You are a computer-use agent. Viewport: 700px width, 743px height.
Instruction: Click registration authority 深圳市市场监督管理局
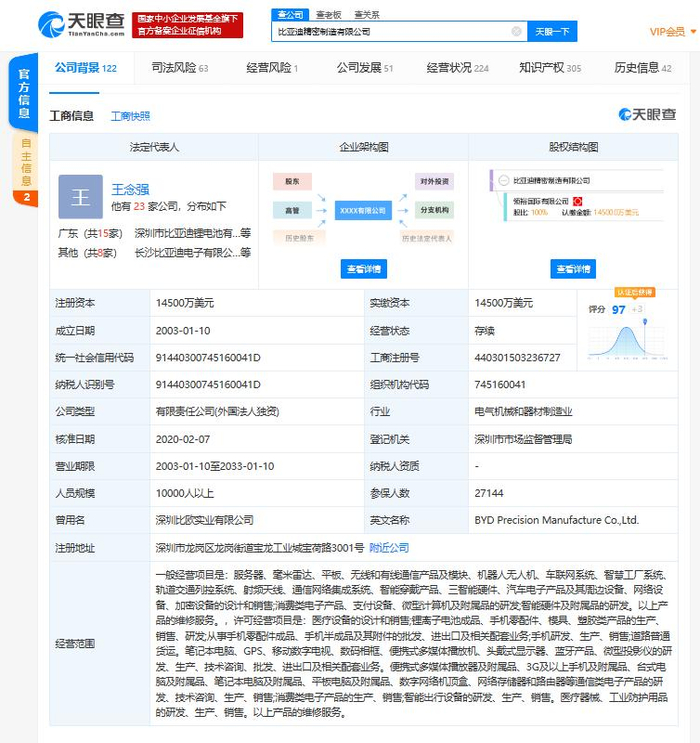[523, 439]
